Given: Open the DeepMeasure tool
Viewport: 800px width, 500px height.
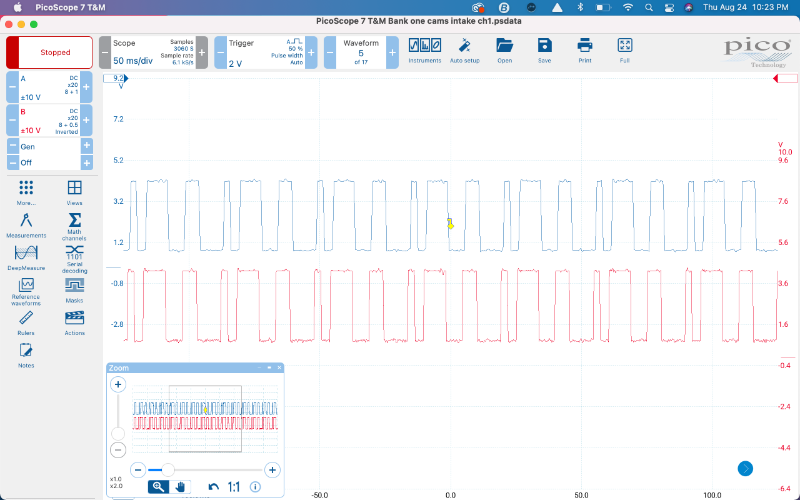Looking at the screenshot, I should click(26, 256).
